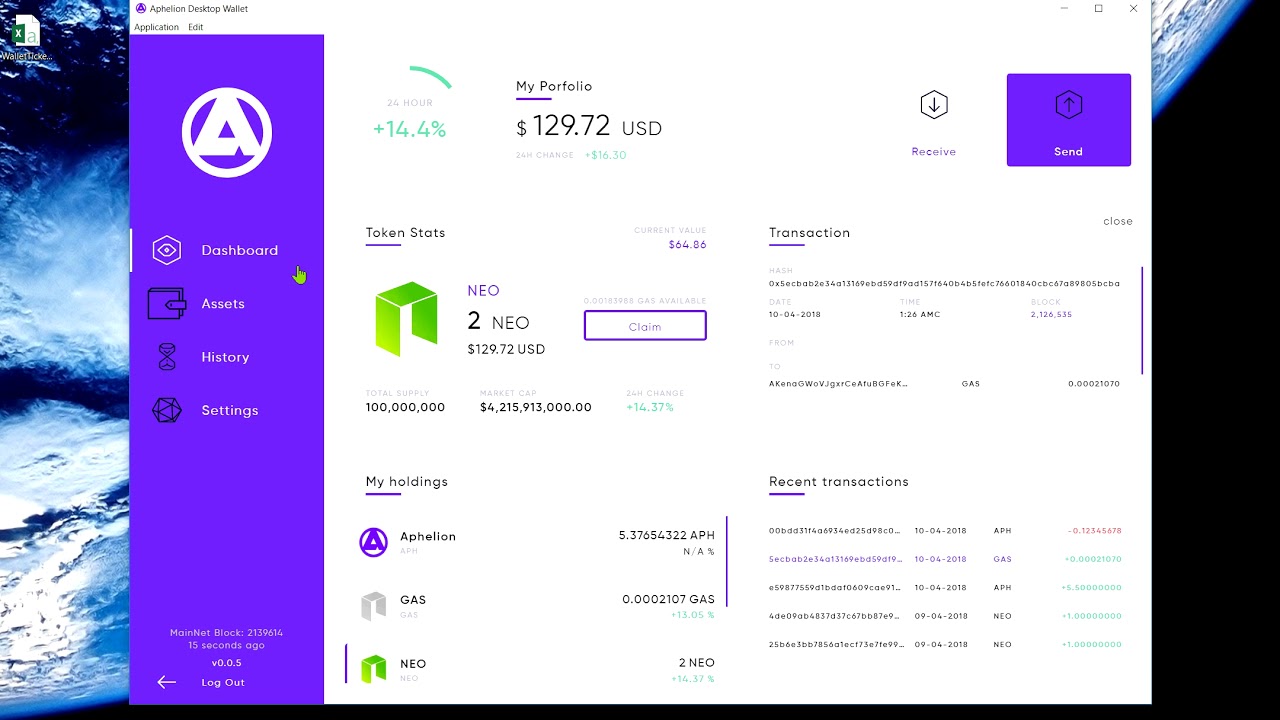Click the Send upload hexagon icon
This screenshot has height=720, width=1280.
[1069, 105]
